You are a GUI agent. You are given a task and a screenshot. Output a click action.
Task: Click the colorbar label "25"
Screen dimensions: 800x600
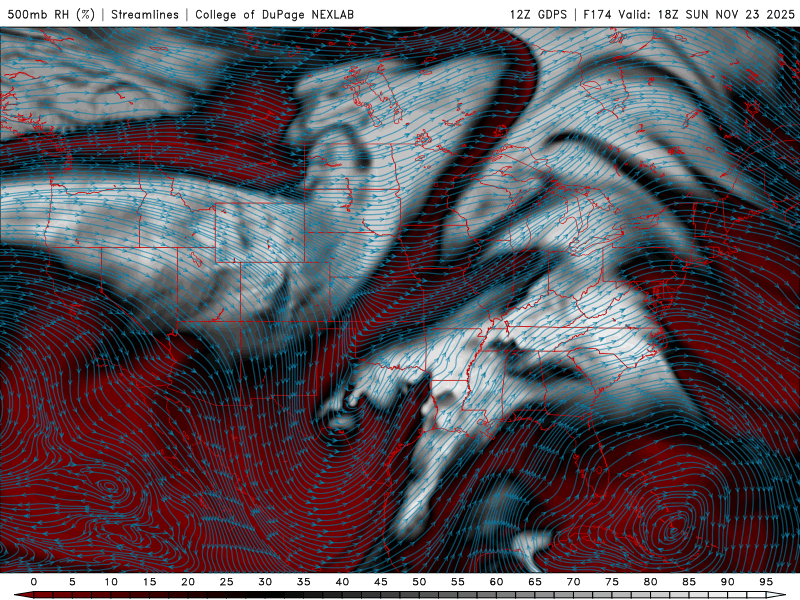227,582
